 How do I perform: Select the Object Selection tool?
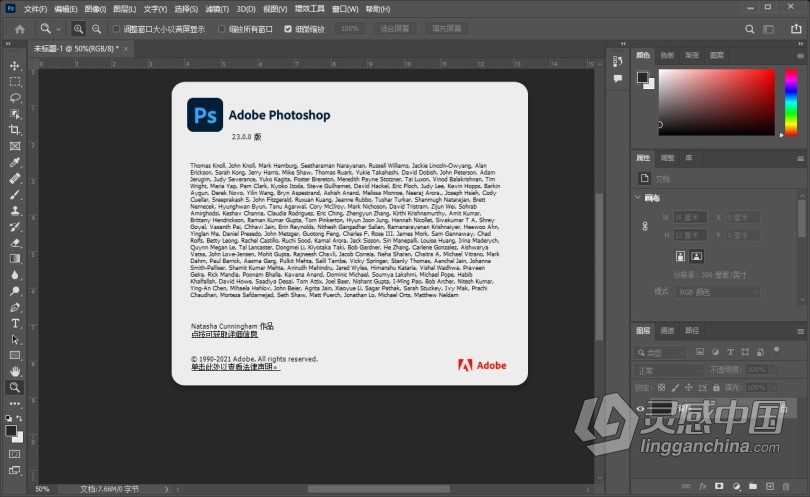tap(14, 114)
